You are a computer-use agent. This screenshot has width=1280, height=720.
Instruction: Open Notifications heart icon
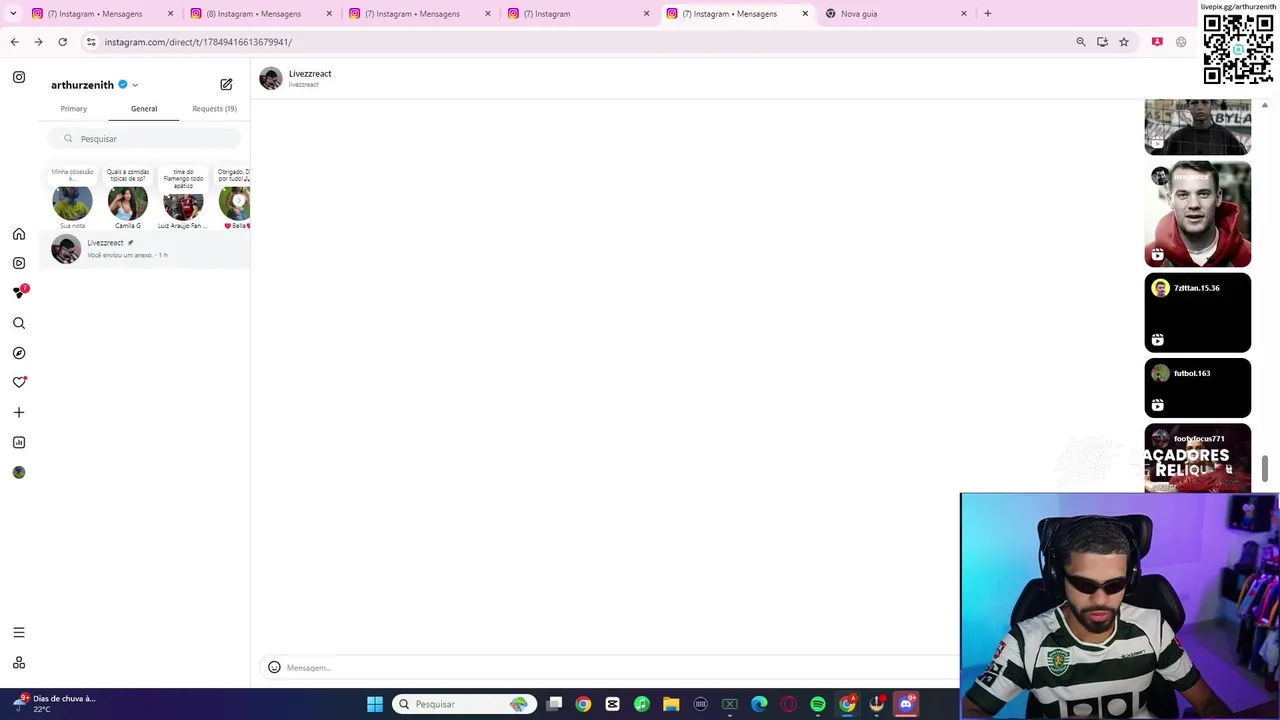(19, 382)
